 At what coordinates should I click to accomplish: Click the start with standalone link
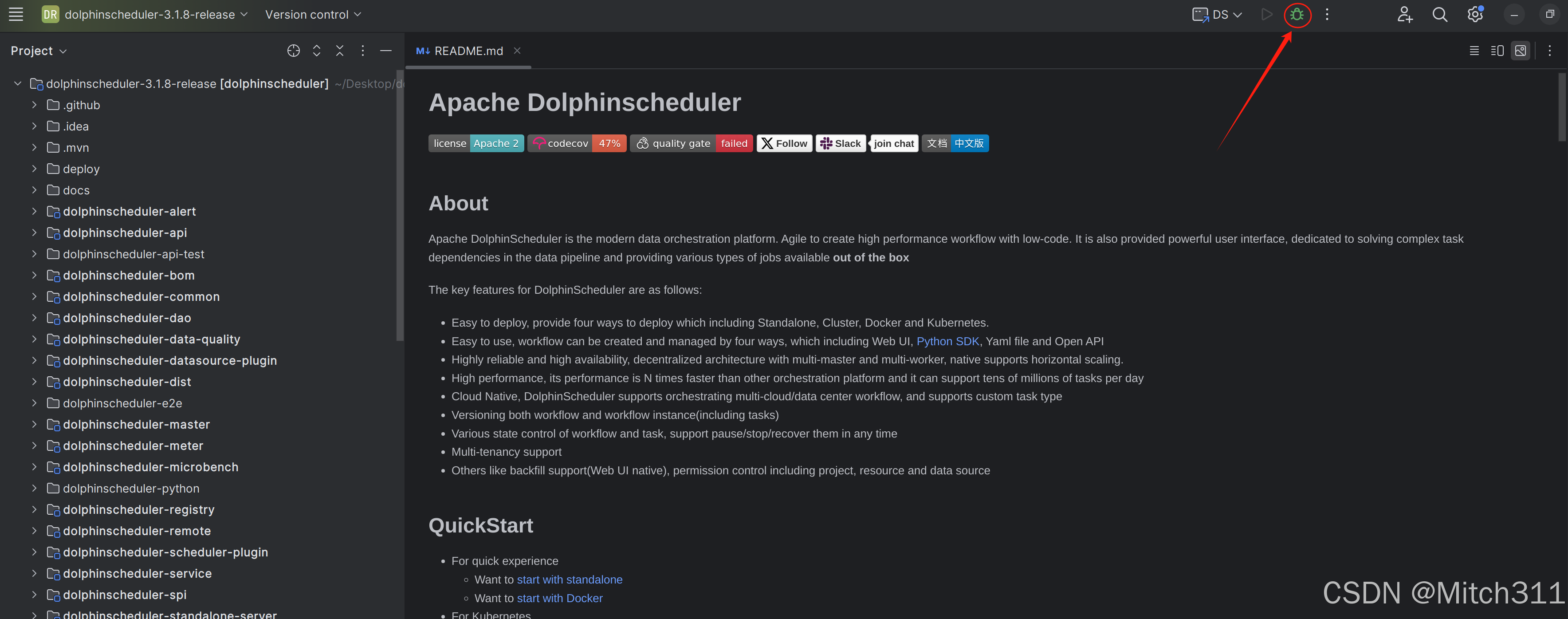(569, 580)
